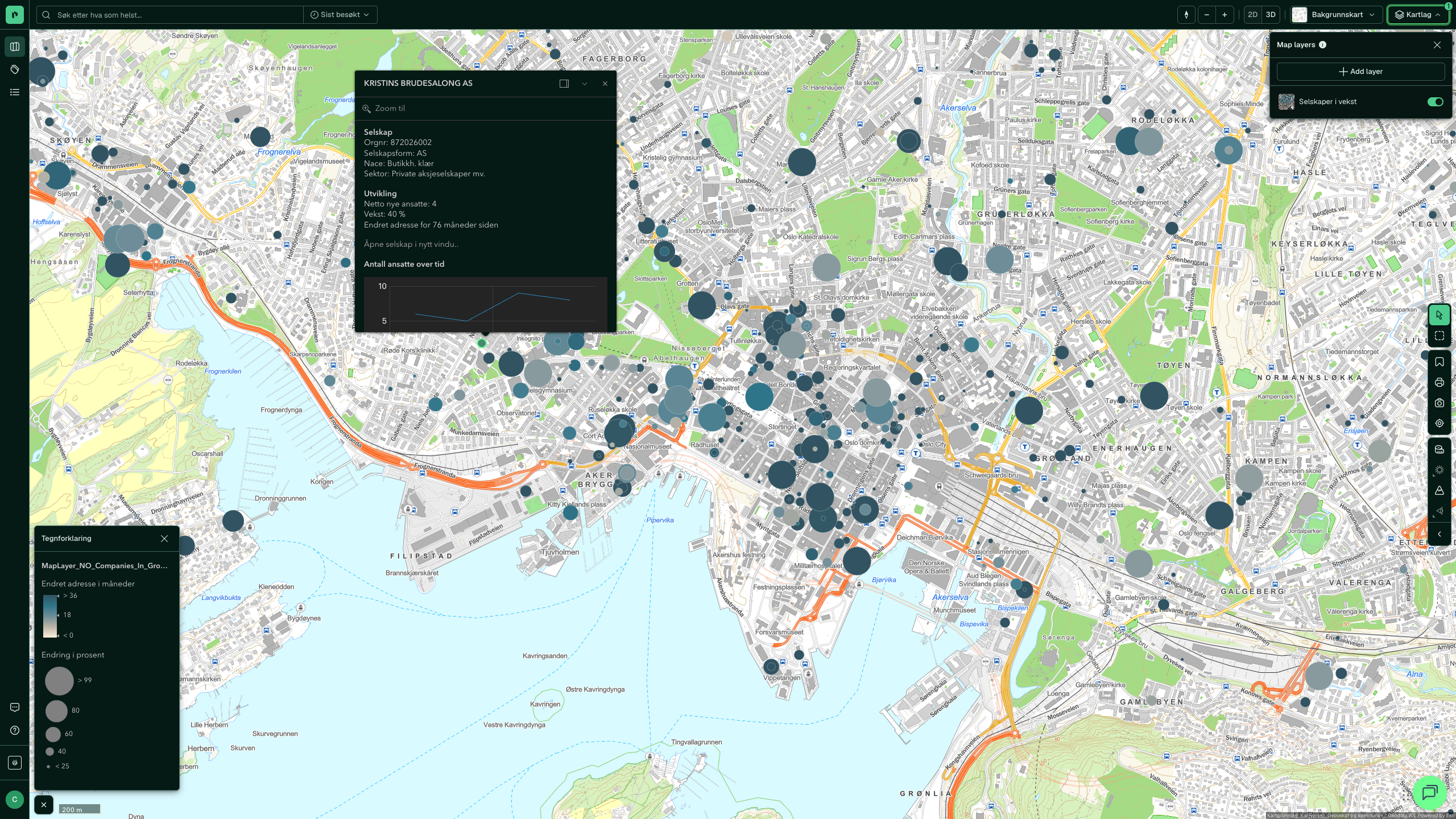
Task: Click the '80' legend circle
Action: coord(56,711)
